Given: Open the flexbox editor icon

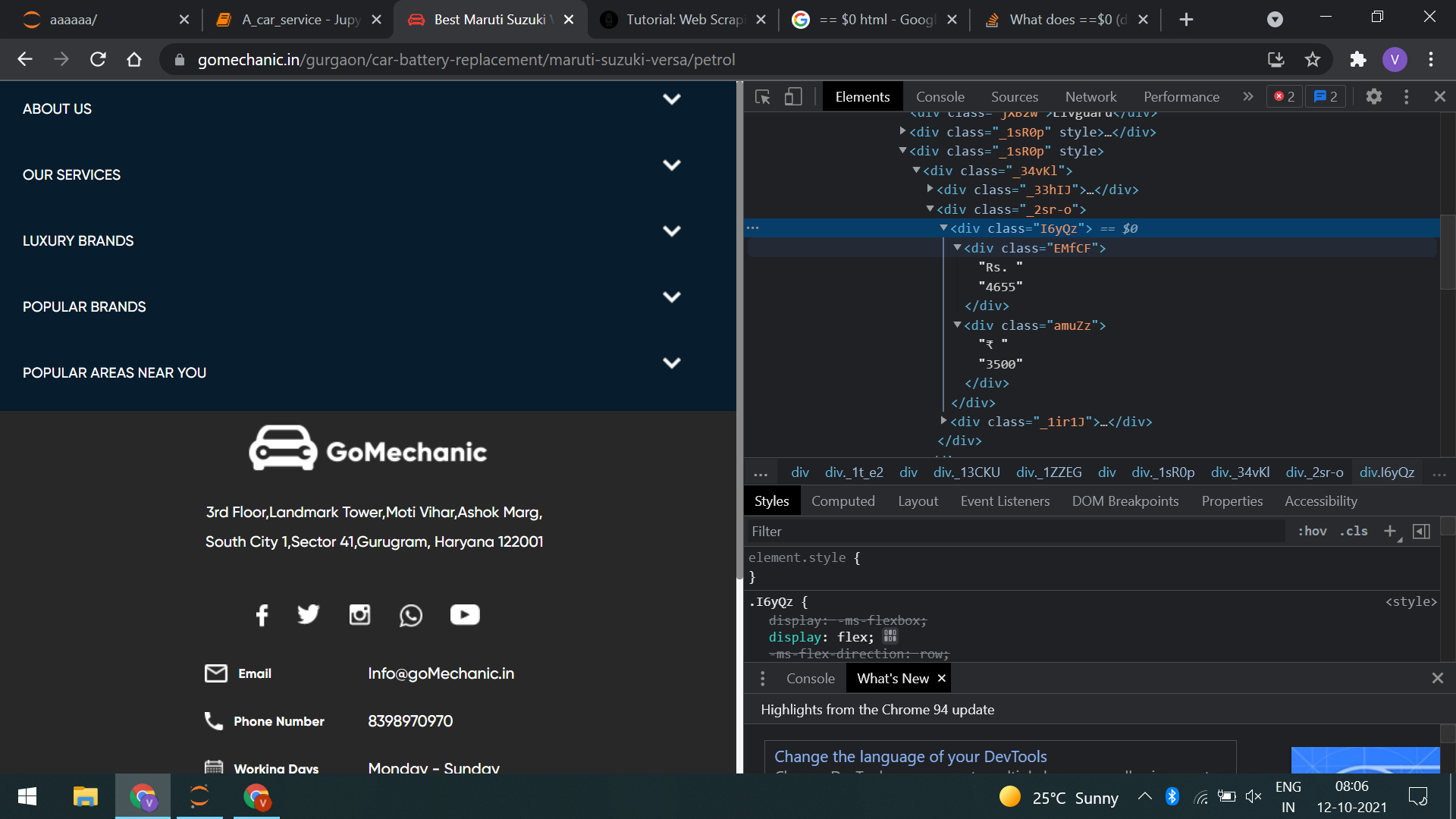Looking at the screenshot, I should 890,636.
